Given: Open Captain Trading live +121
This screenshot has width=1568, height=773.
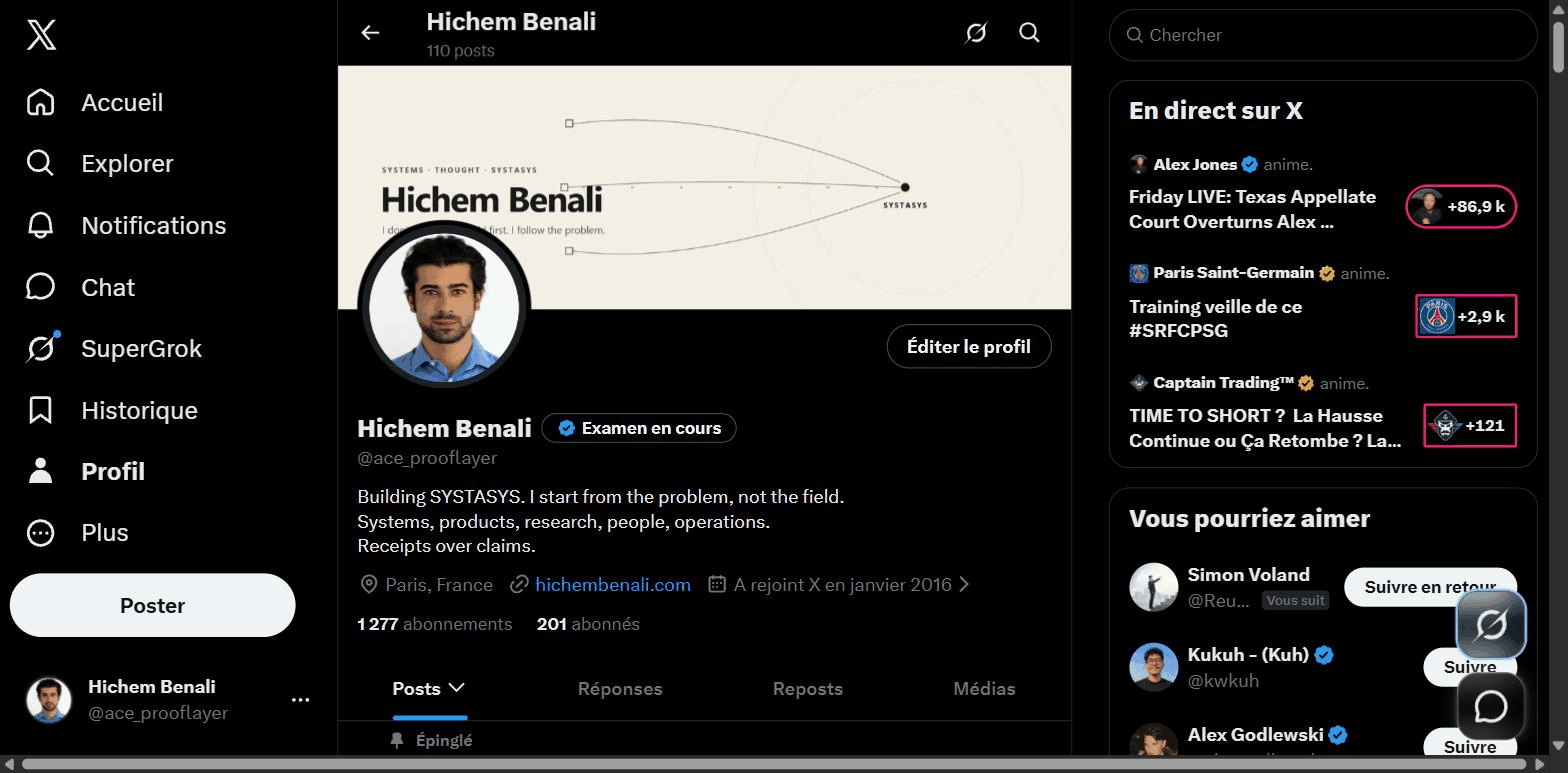Looking at the screenshot, I should point(1470,425).
